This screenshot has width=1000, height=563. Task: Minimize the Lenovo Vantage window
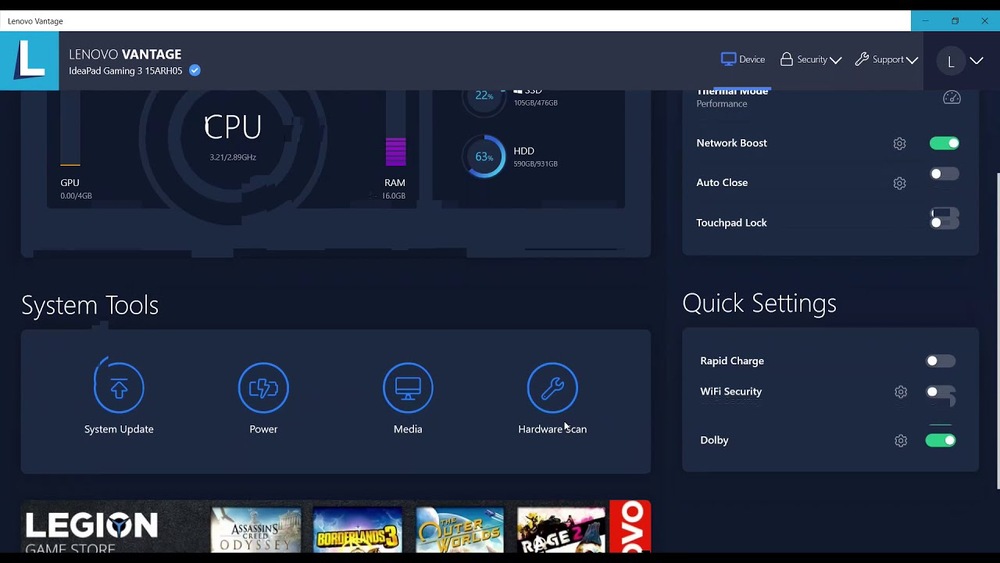pos(925,21)
